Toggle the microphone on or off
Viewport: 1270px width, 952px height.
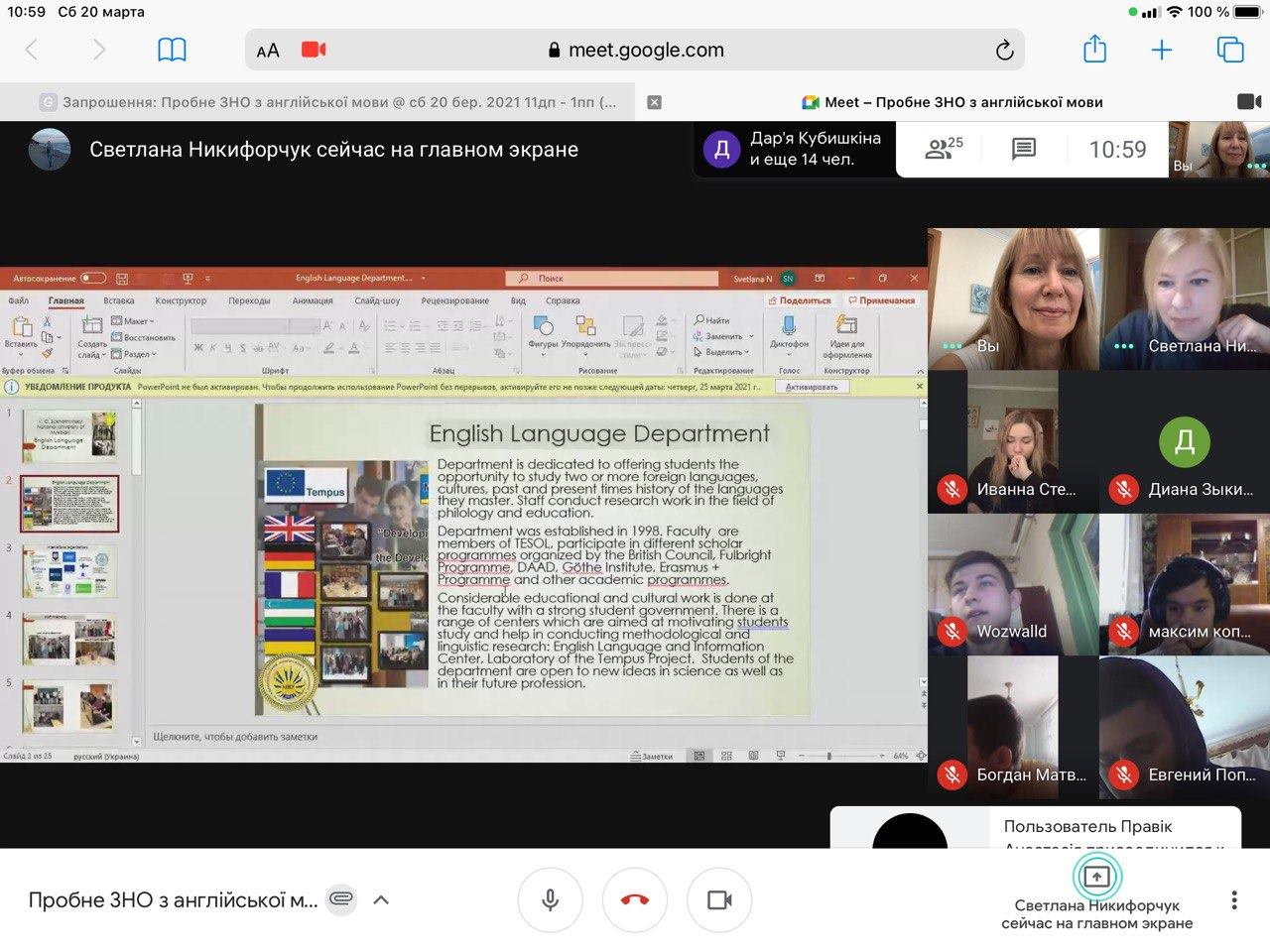click(x=550, y=899)
